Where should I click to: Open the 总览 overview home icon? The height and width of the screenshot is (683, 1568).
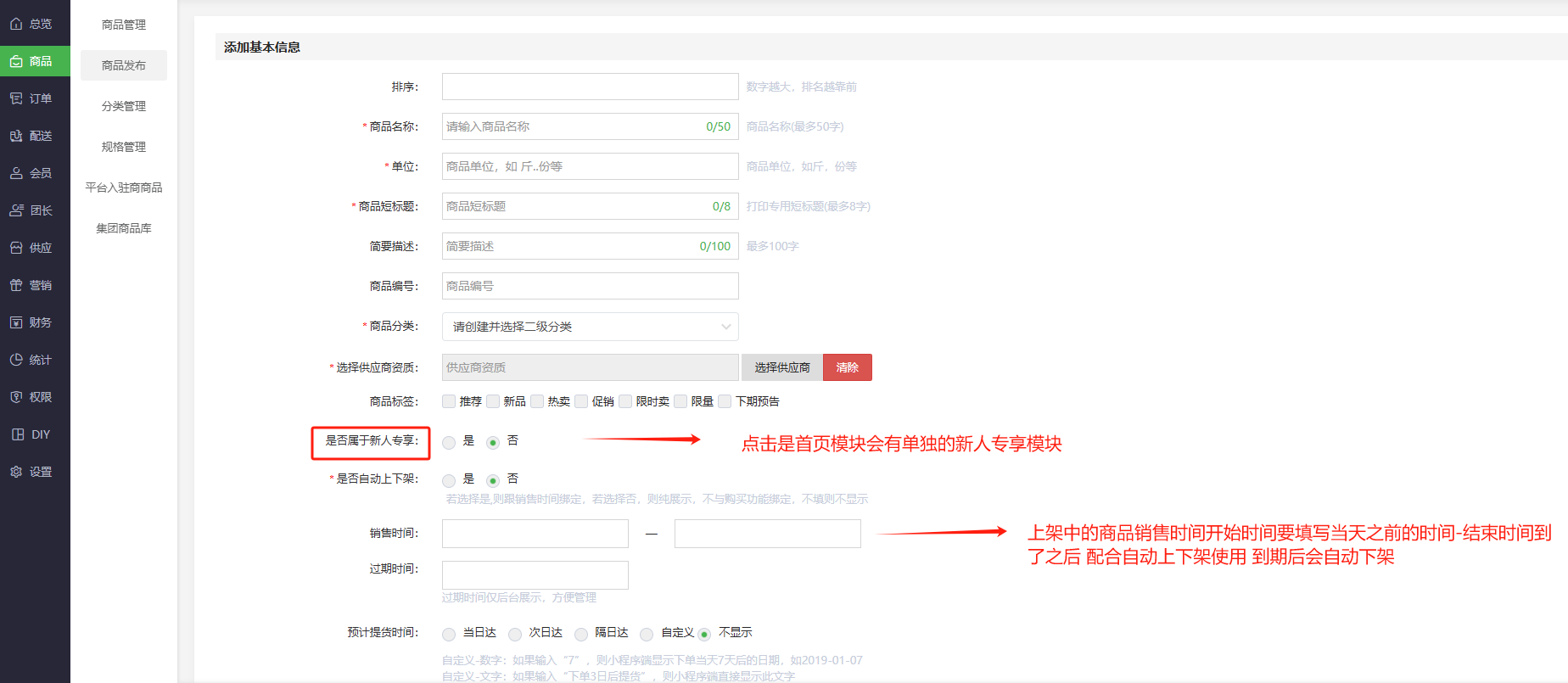[16, 24]
